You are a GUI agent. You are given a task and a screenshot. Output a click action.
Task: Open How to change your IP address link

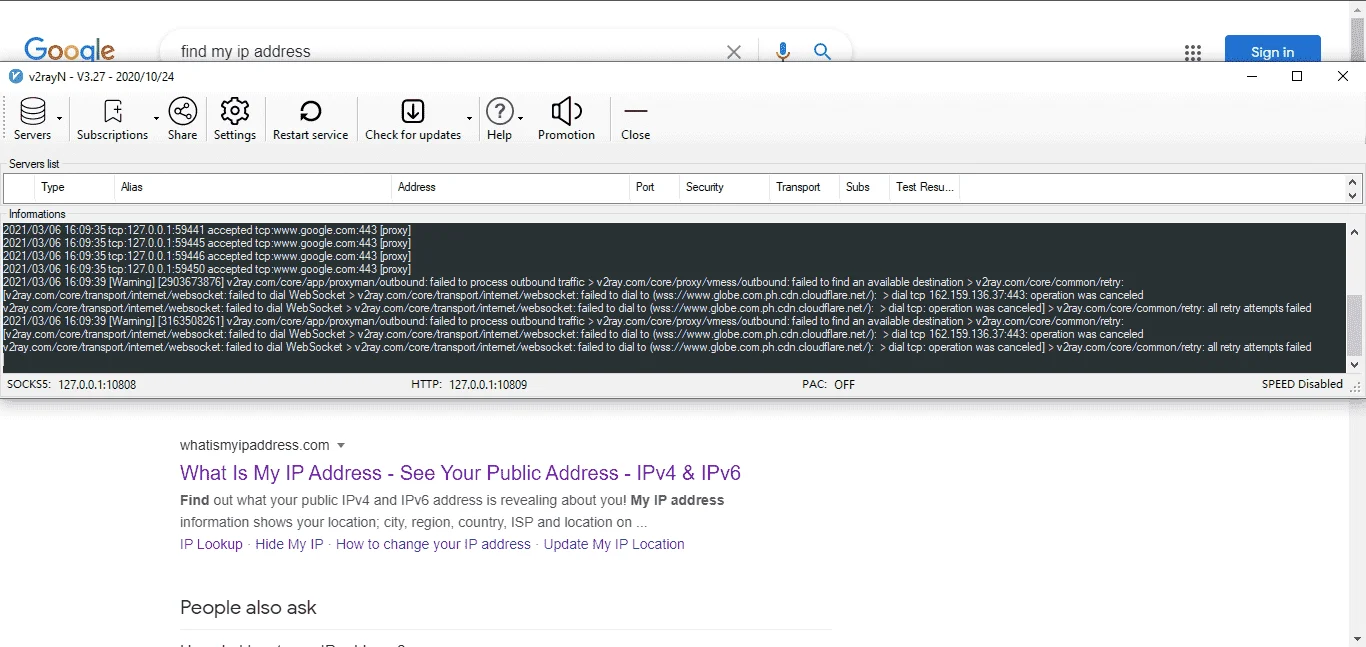[x=433, y=544]
